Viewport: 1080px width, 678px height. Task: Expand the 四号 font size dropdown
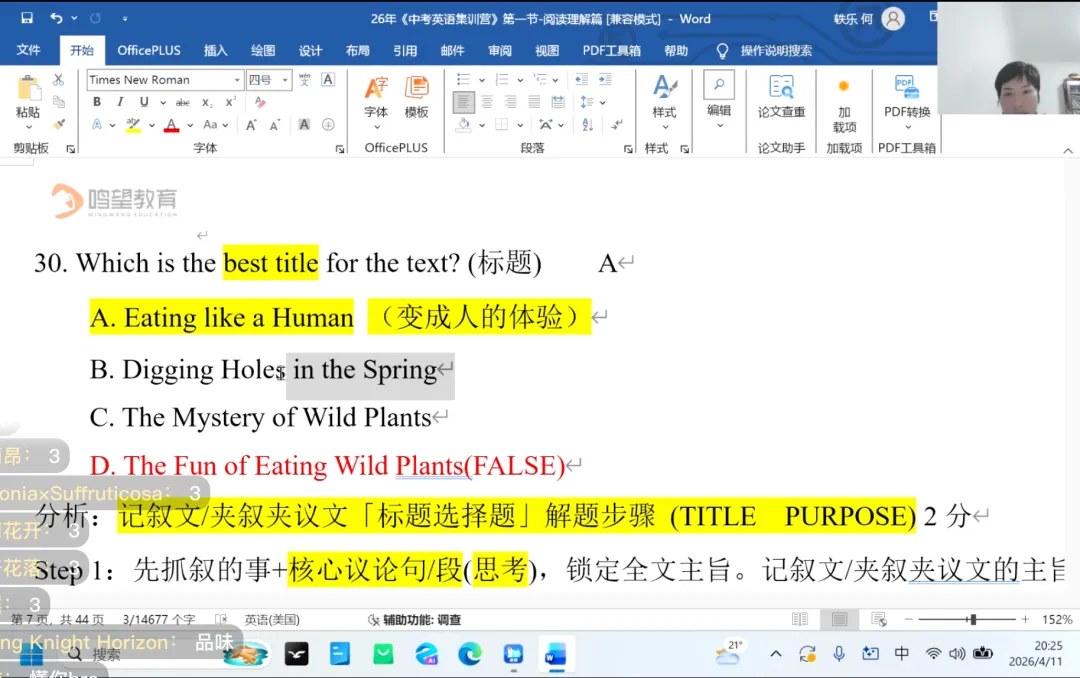coord(286,79)
